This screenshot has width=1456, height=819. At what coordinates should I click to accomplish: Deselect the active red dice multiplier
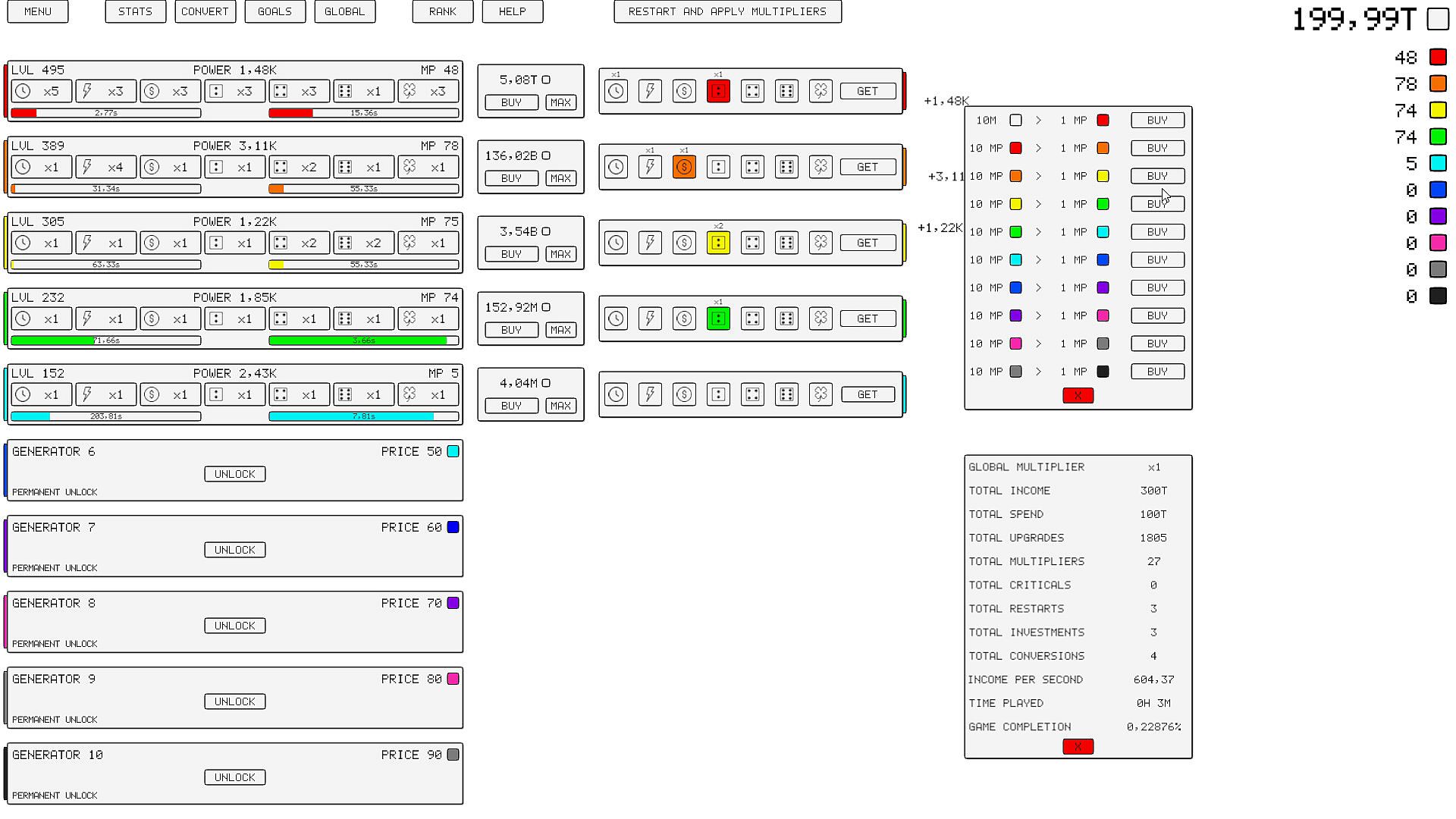[718, 91]
